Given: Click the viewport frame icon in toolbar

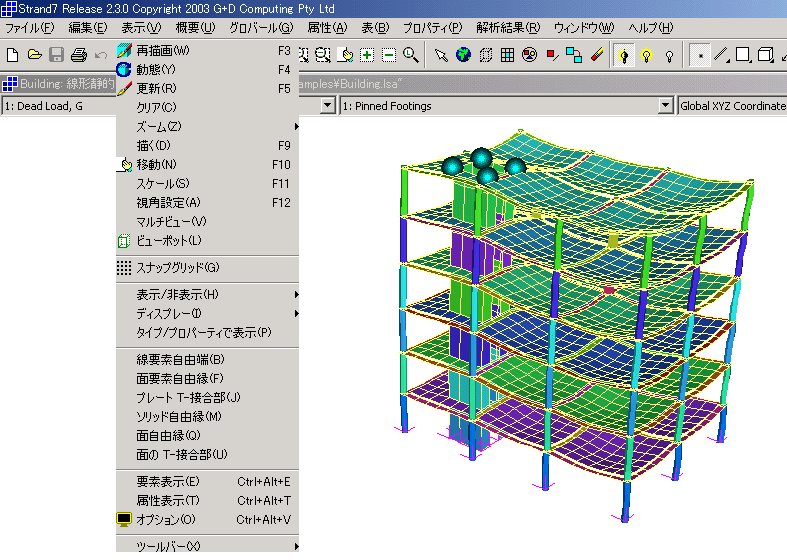Looking at the screenshot, I should coord(485,55).
